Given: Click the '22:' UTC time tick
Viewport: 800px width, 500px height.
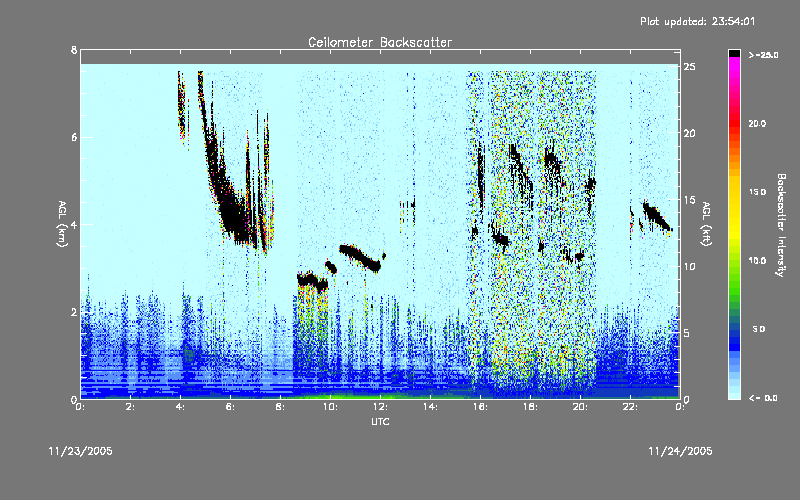Looking at the screenshot, I should tap(631, 407).
